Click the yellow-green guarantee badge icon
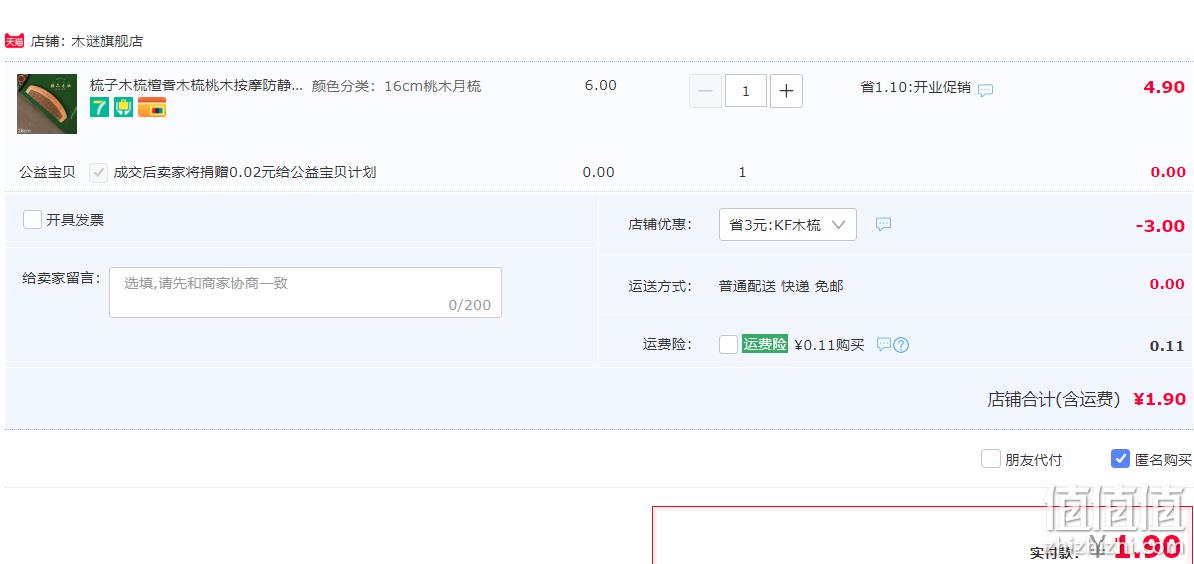This screenshot has height=564, width=1194. tap(124, 107)
